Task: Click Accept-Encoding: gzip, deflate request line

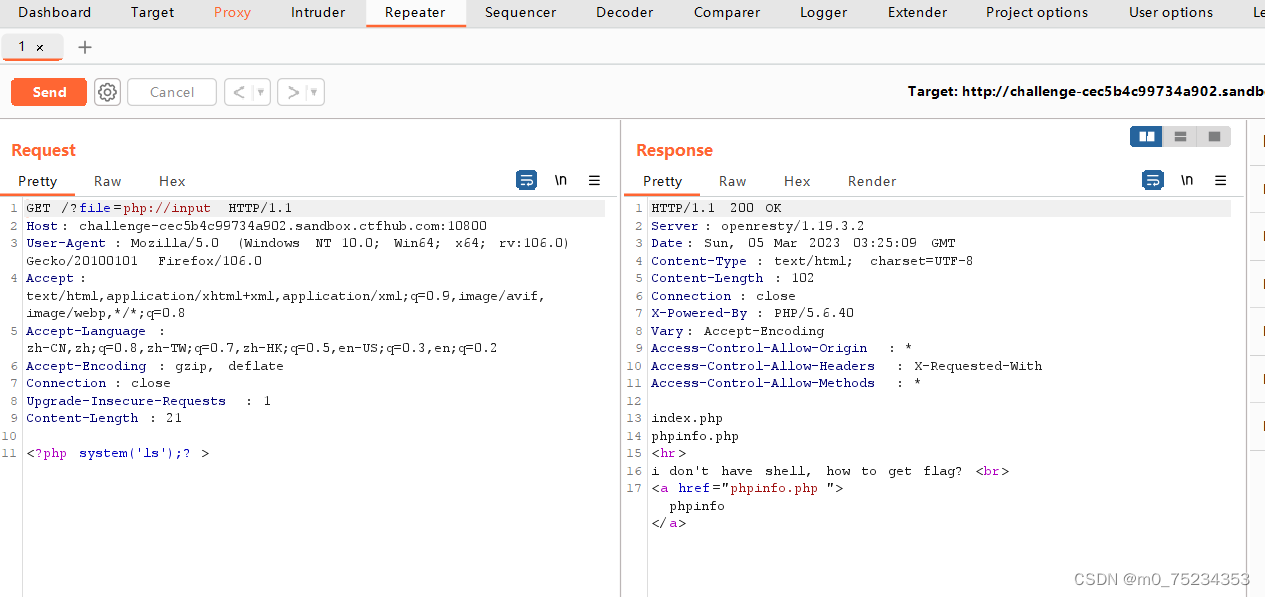Action: [154, 366]
